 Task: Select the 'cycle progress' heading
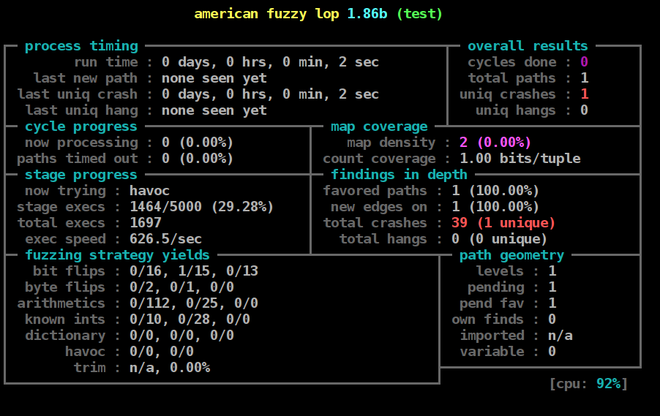click(x=81, y=126)
